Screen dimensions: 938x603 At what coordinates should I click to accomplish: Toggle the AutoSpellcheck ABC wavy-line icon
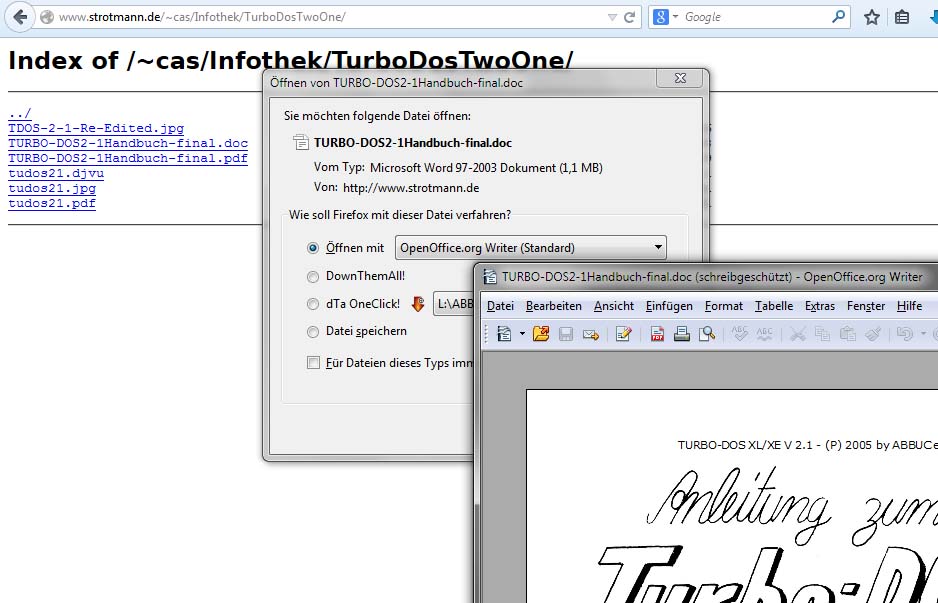(x=765, y=333)
